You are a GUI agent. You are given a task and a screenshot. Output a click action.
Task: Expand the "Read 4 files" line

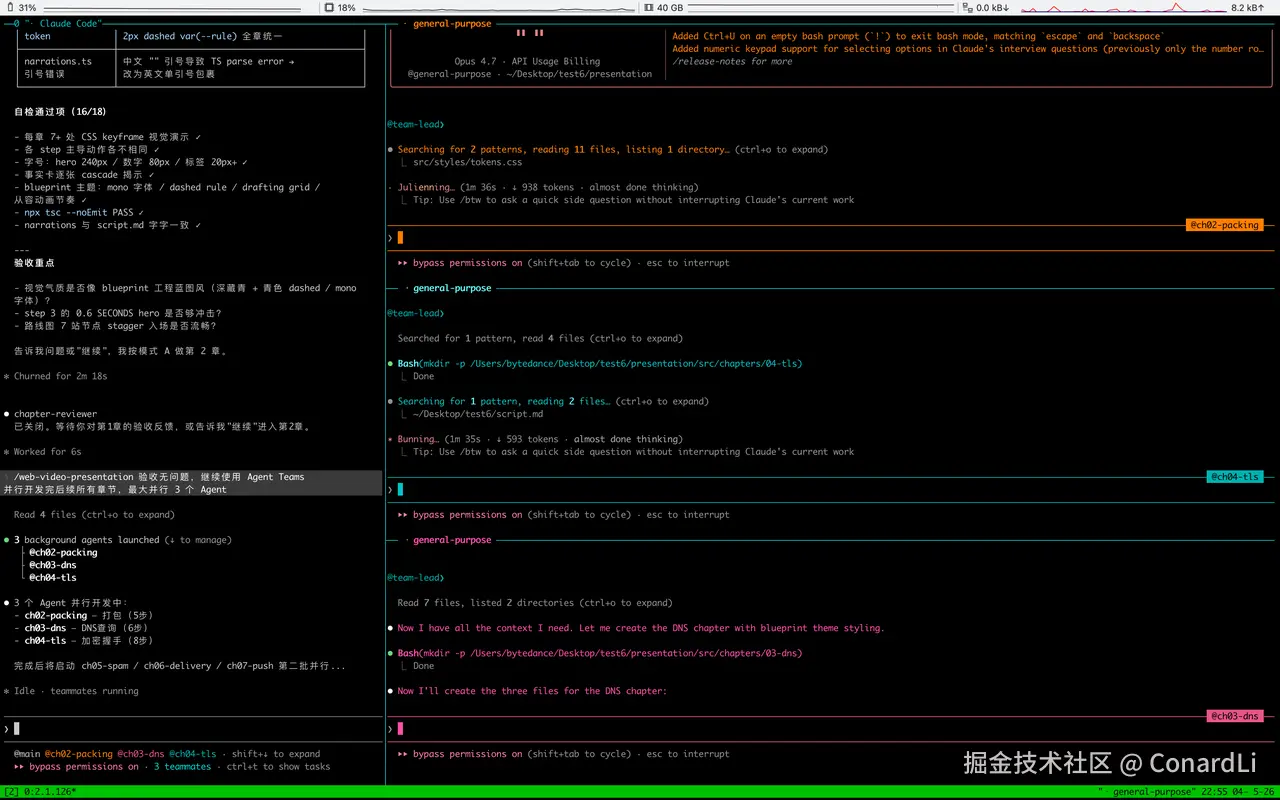pyautogui.click(x=94, y=514)
